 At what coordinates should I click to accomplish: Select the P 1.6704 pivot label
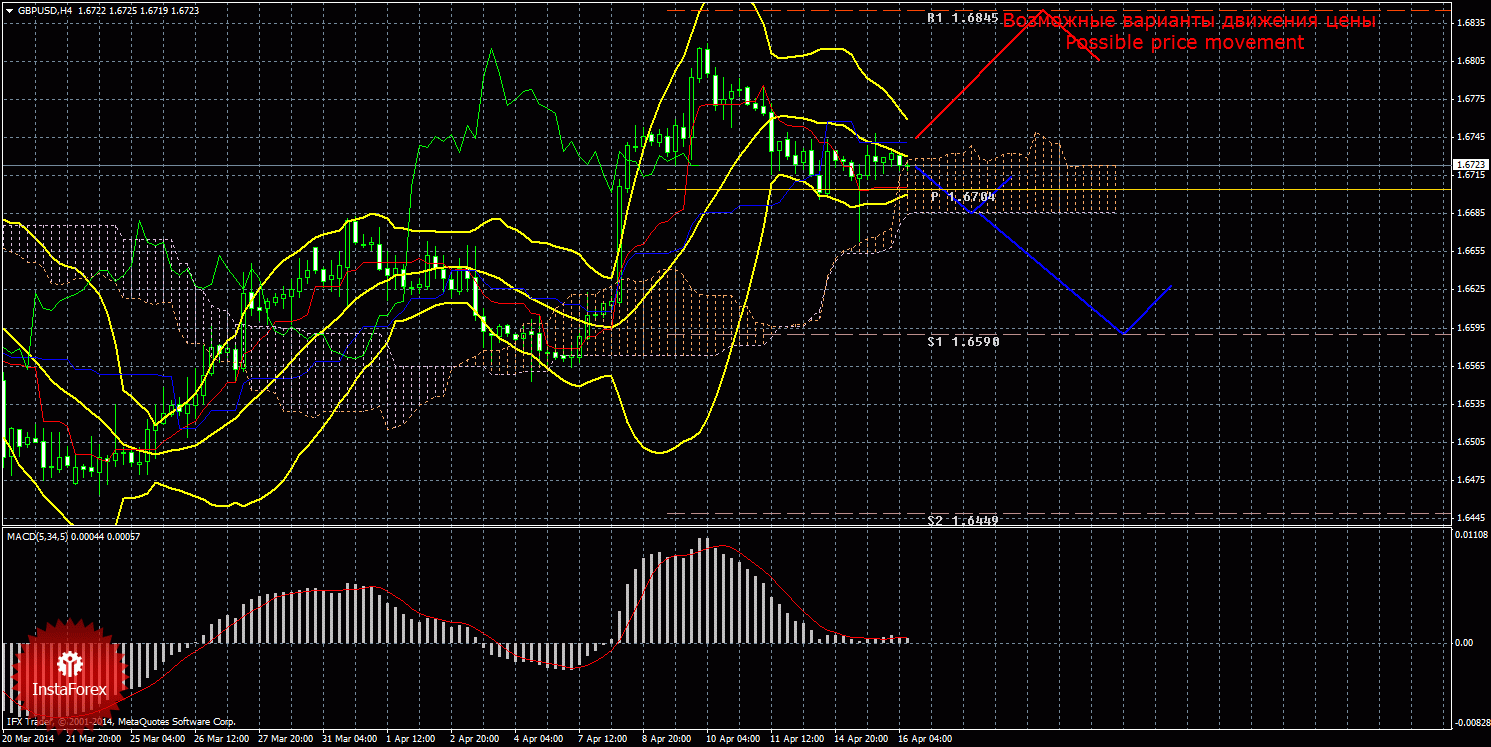pyautogui.click(x=963, y=197)
